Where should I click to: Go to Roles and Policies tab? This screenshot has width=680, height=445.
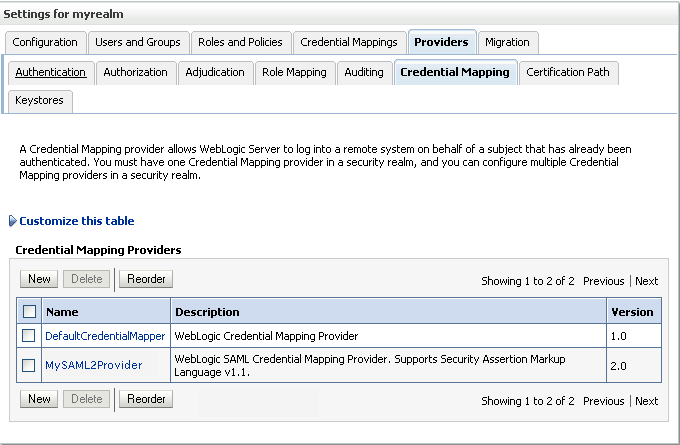coord(240,42)
